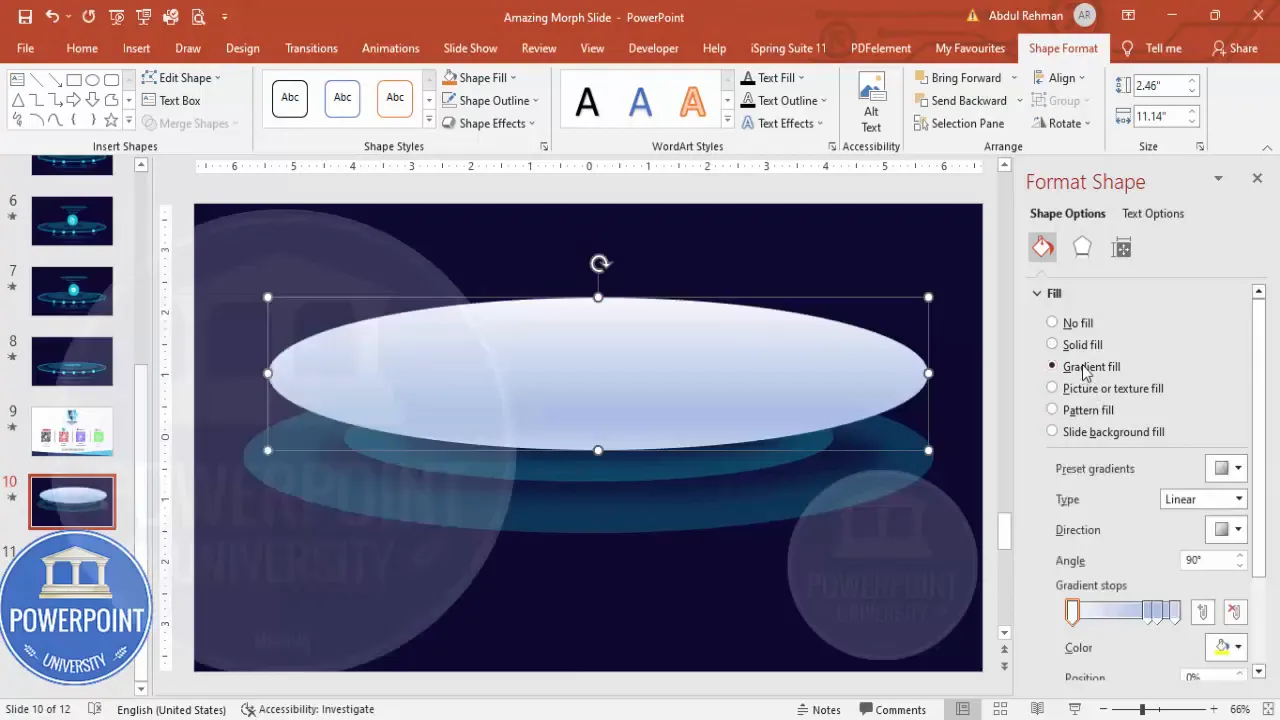Click Accessibility: Investigate in status bar
1280x720 pixels.
tap(308, 709)
